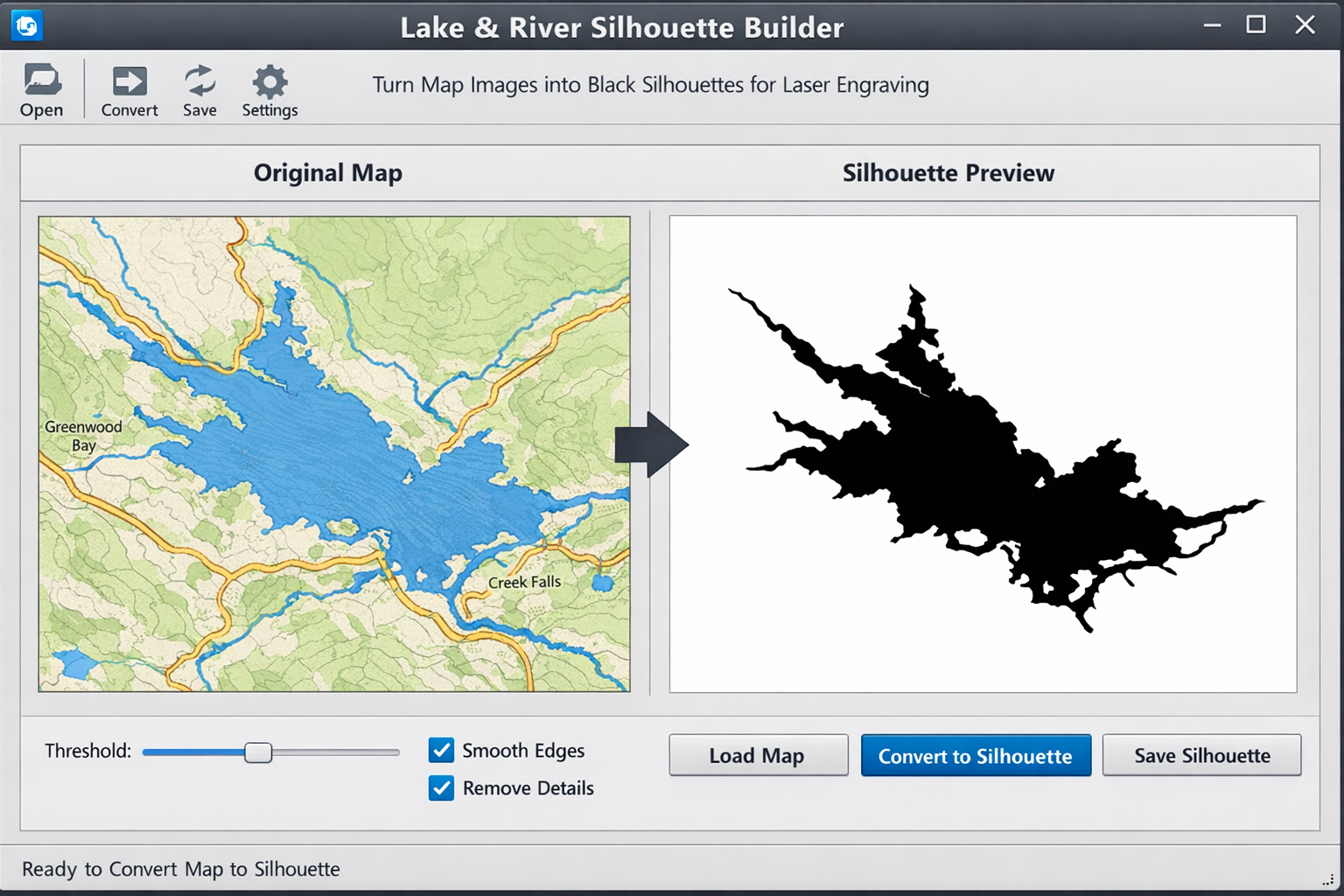The height and width of the screenshot is (896, 1344).
Task: Click the Open folder icon above its label
Action: click(x=41, y=79)
